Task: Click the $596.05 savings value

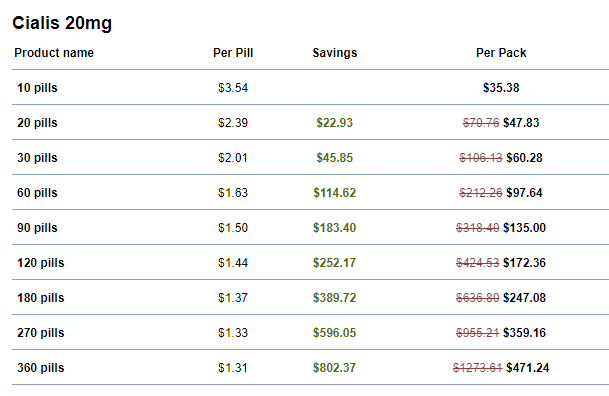Action: coord(335,333)
